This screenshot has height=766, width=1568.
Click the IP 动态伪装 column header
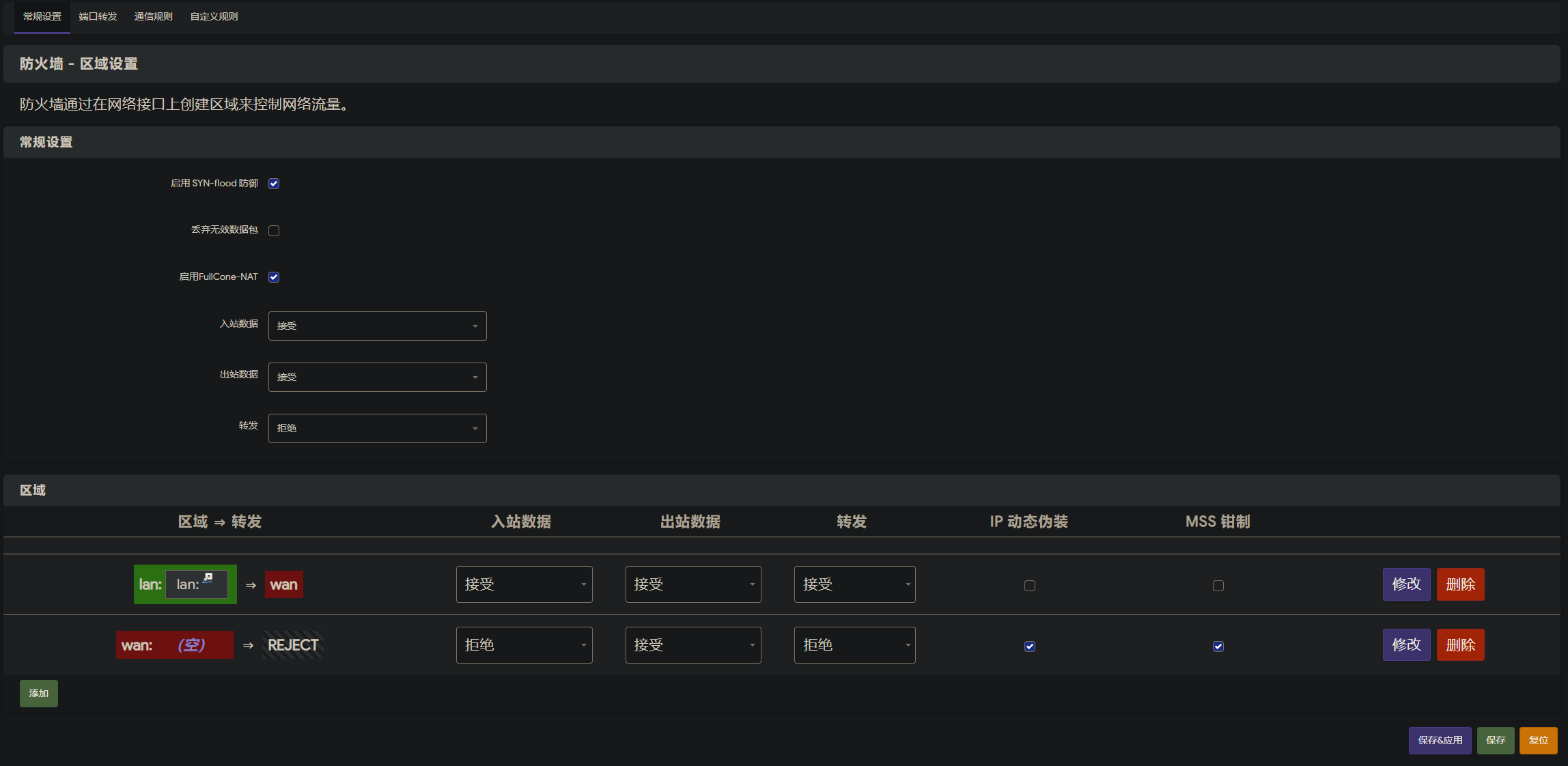pyautogui.click(x=1029, y=522)
